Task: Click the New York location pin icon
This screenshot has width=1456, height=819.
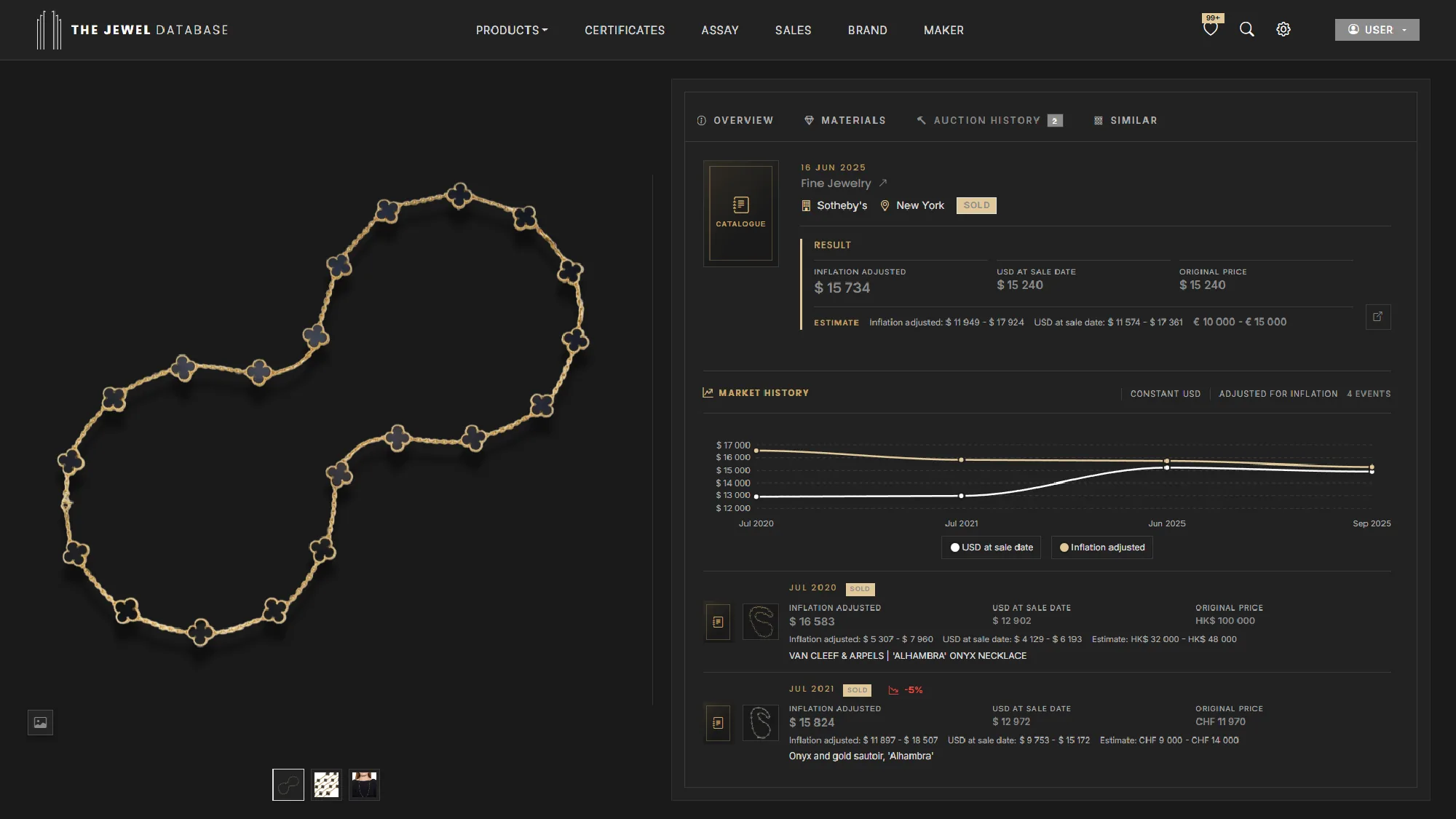Action: pos(885,206)
